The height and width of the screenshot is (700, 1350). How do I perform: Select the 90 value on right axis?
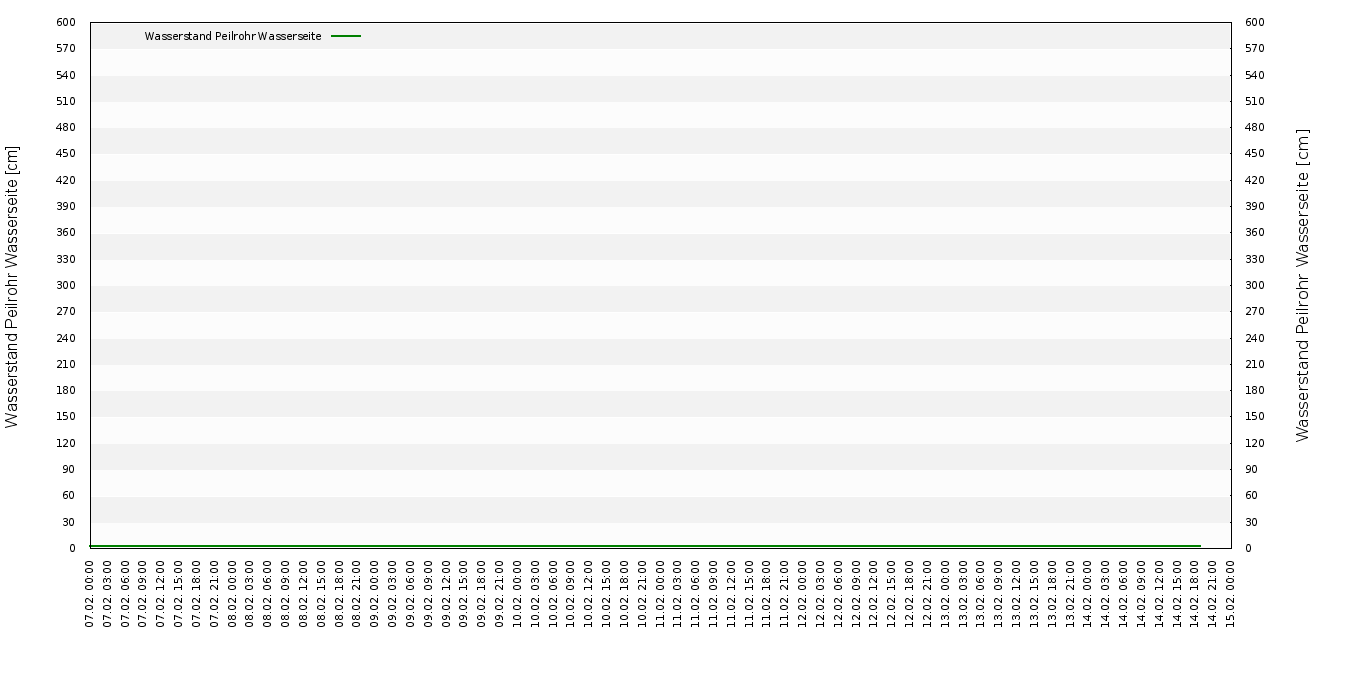click(1251, 469)
